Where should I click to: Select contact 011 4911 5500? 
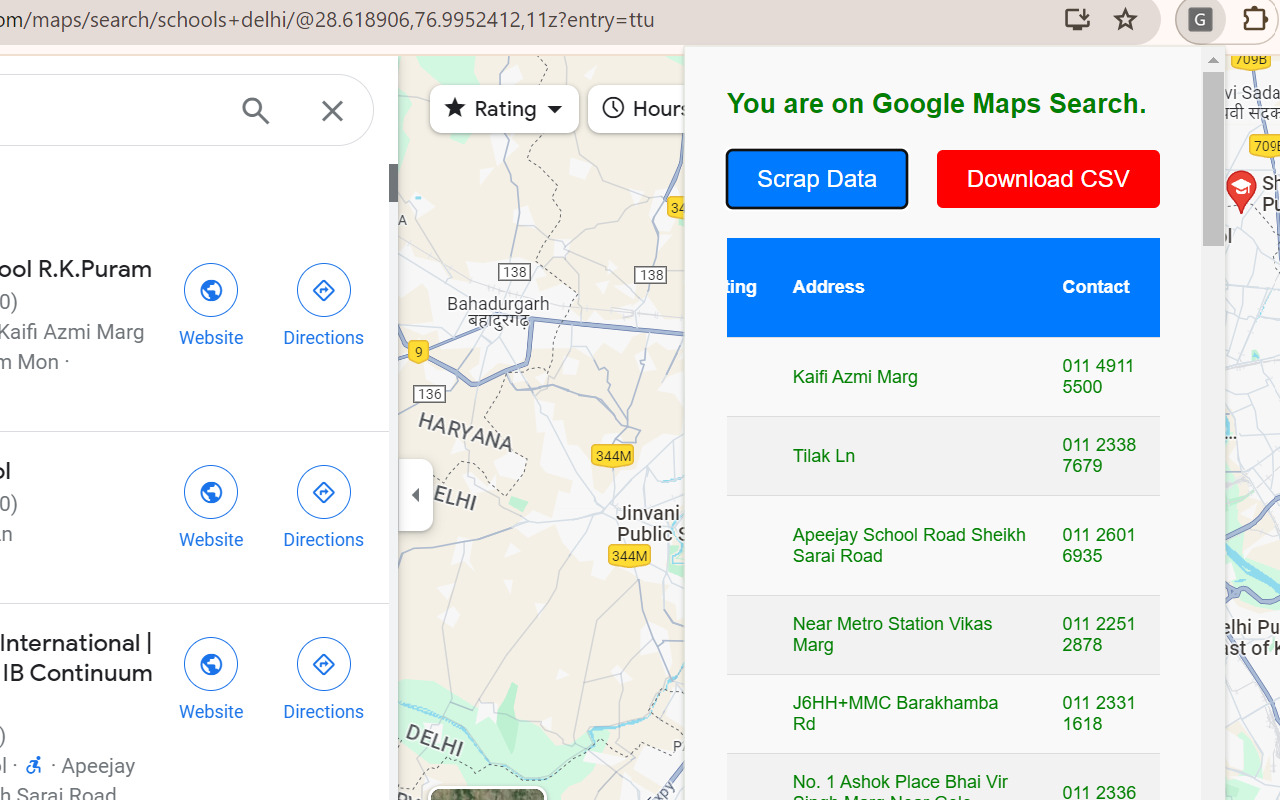tap(1098, 376)
